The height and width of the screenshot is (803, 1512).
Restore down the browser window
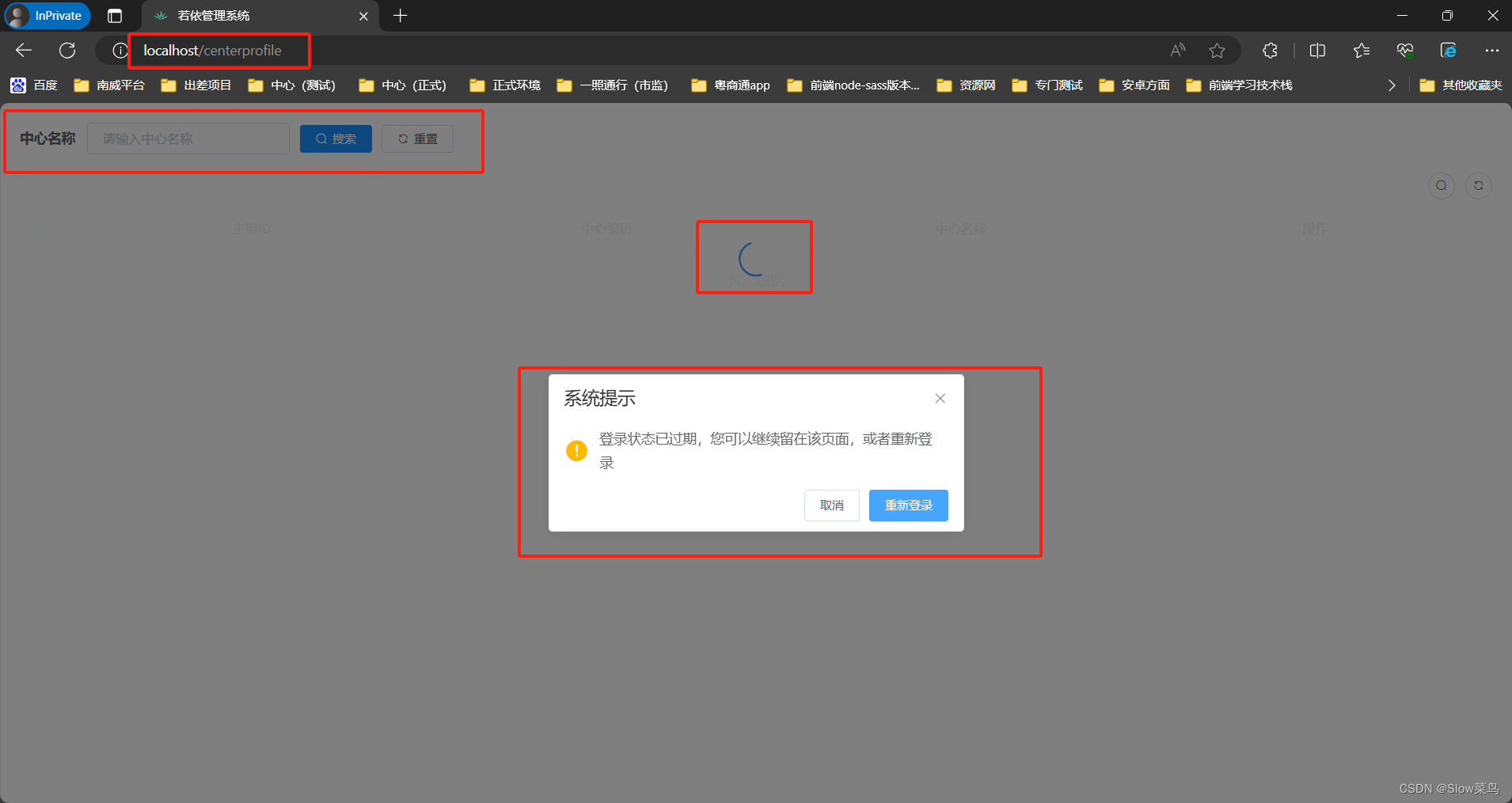[x=1447, y=16]
